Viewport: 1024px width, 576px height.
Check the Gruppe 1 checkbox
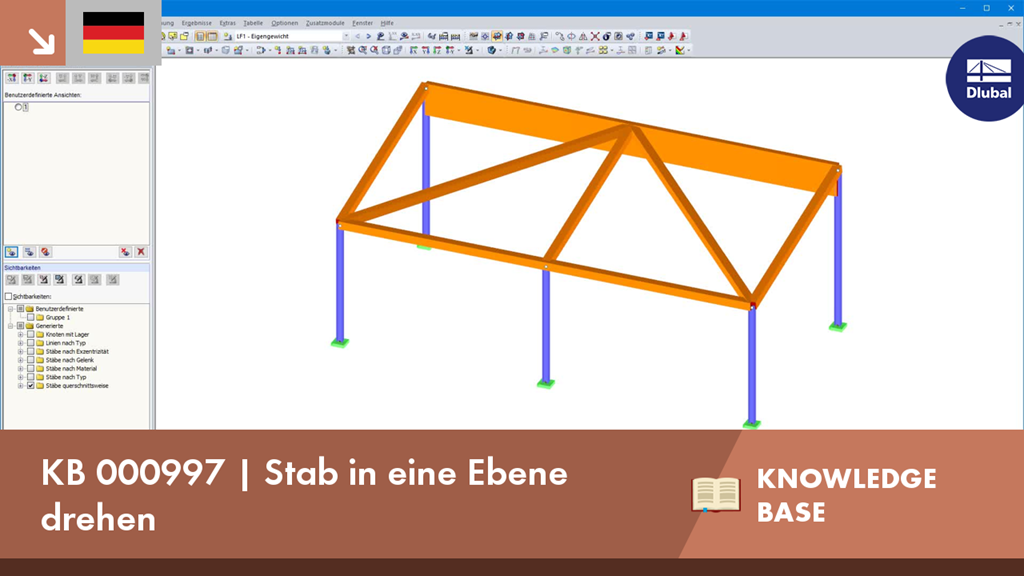tap(31, 317)
